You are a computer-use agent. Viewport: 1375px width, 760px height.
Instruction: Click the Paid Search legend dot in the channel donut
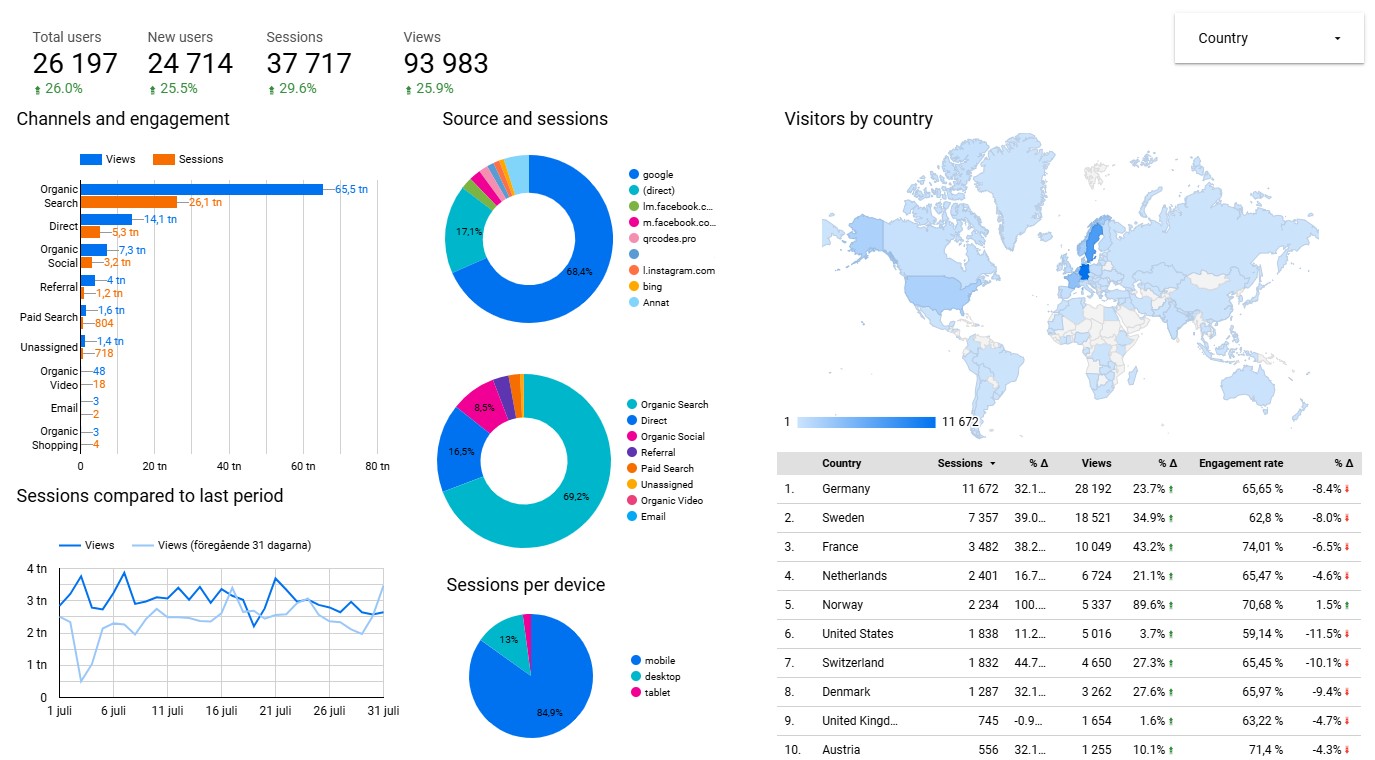(x=632, y=469)
